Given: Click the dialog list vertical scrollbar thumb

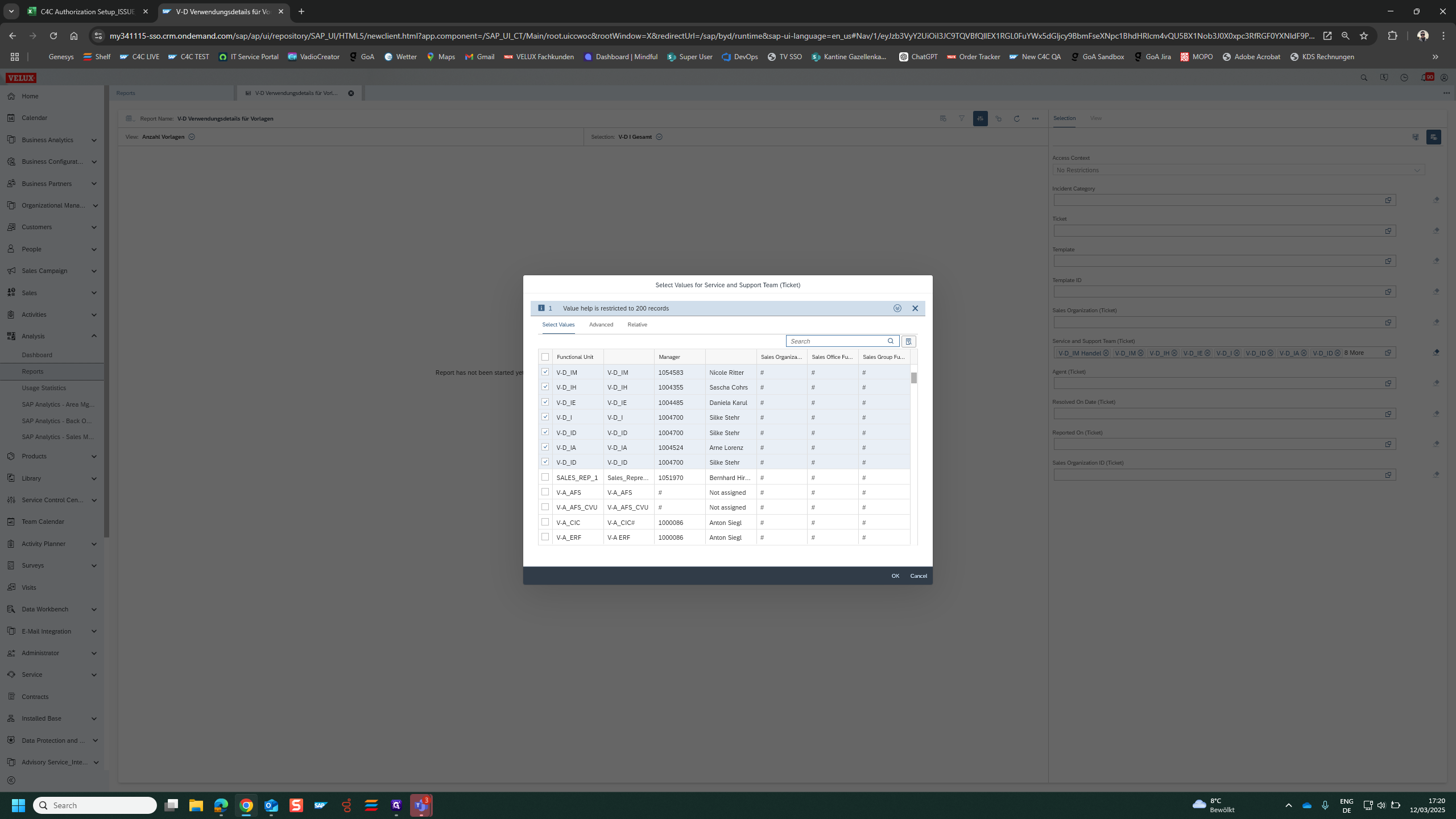Looking at the screenshot, I should 914,378.
